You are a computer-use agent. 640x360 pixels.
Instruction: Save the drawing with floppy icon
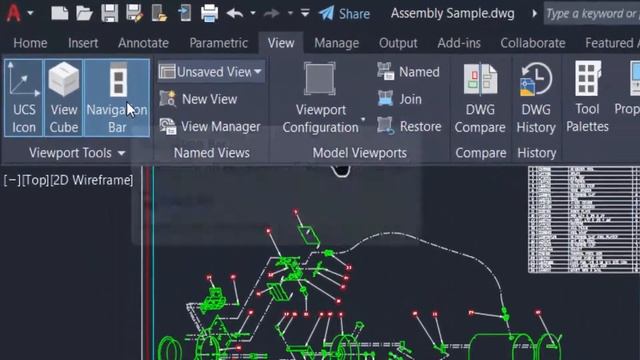[x=109, y=13]
